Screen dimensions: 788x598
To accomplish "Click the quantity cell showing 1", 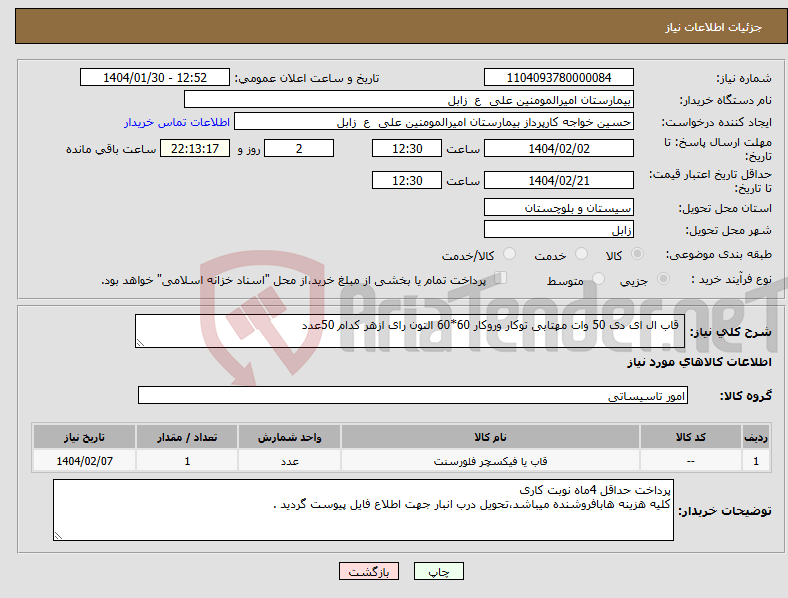I will (187, 461).
